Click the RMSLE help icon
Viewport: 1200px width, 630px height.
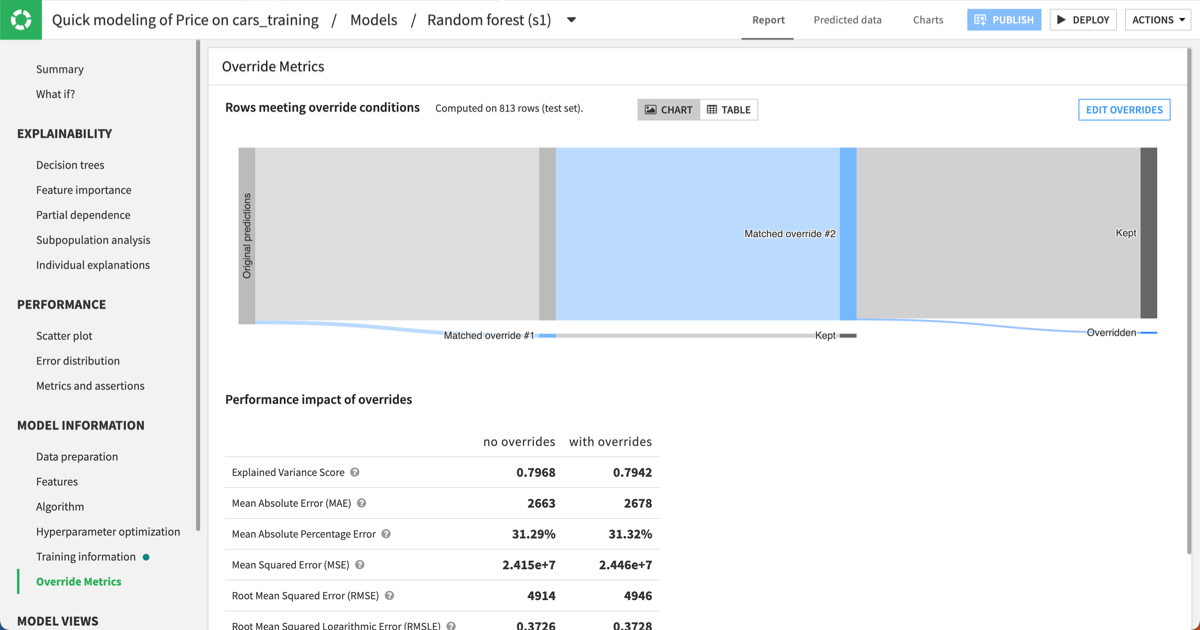pos(451,626)
